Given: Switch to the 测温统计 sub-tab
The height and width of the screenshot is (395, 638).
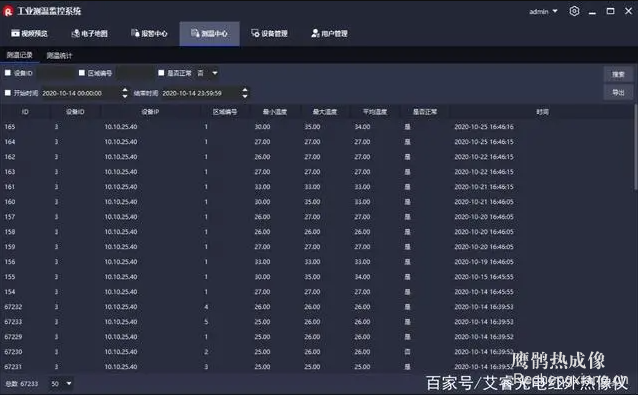Looking at the screenshot, I should click(x=59, y=55).
